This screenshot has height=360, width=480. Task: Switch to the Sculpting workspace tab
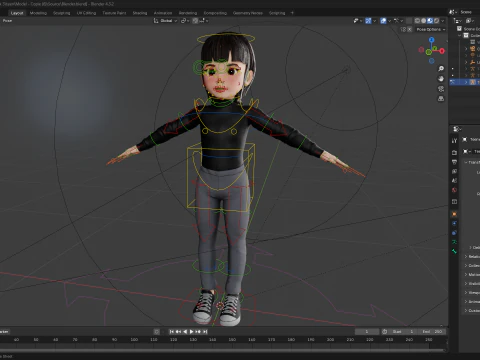coord(62,13)
